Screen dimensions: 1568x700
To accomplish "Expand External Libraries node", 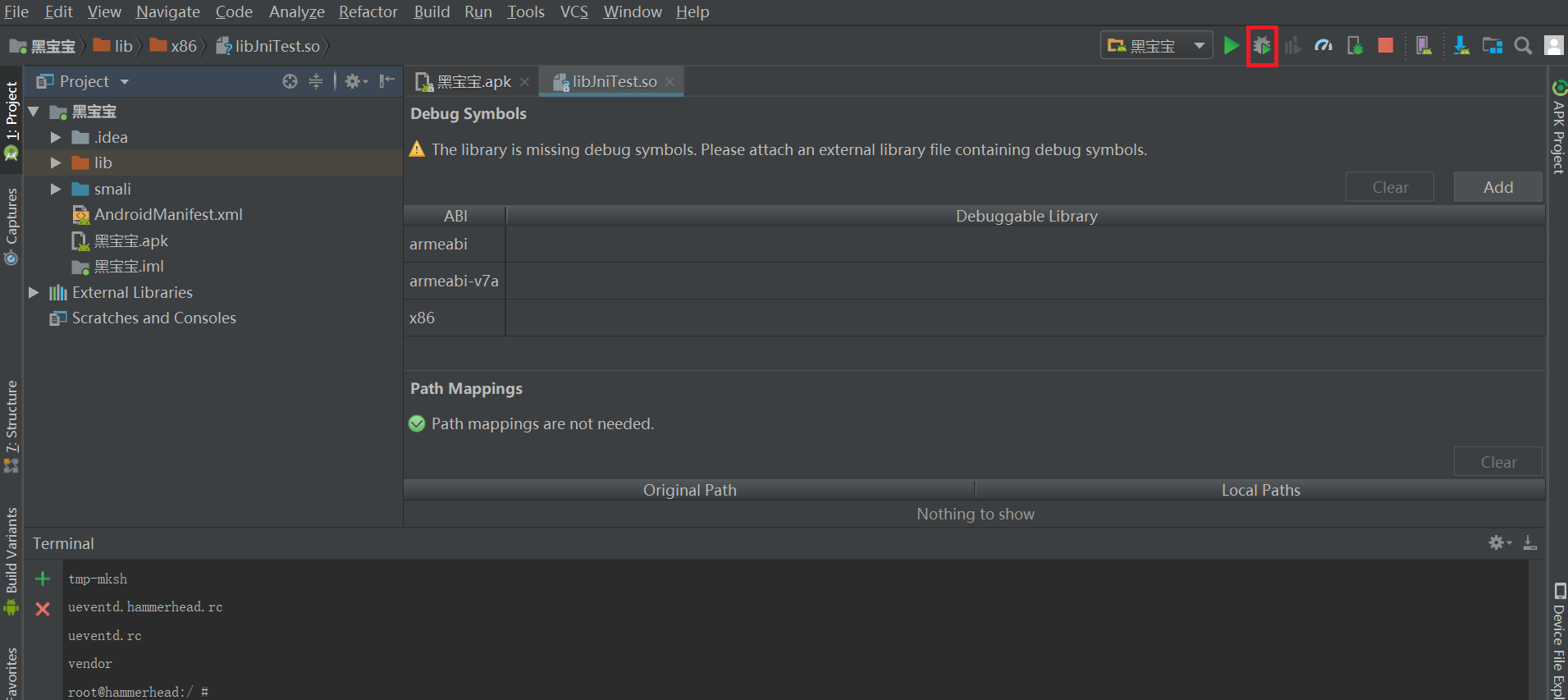I will click(x=34, y=292).
